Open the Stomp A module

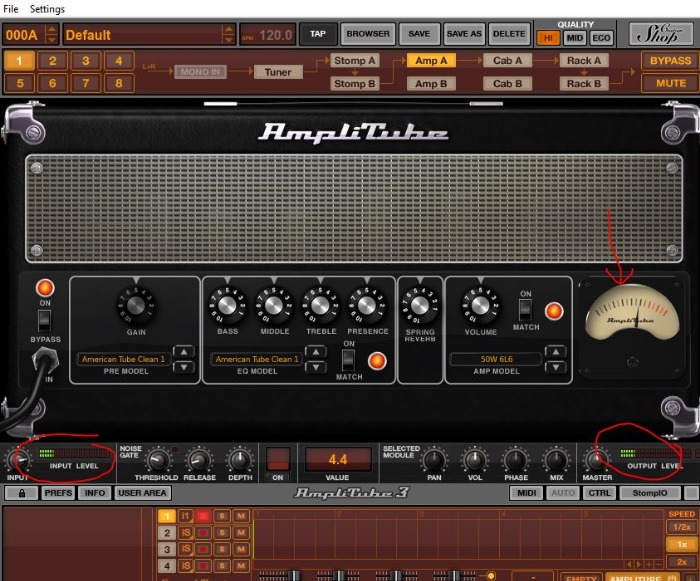(355, 60)
